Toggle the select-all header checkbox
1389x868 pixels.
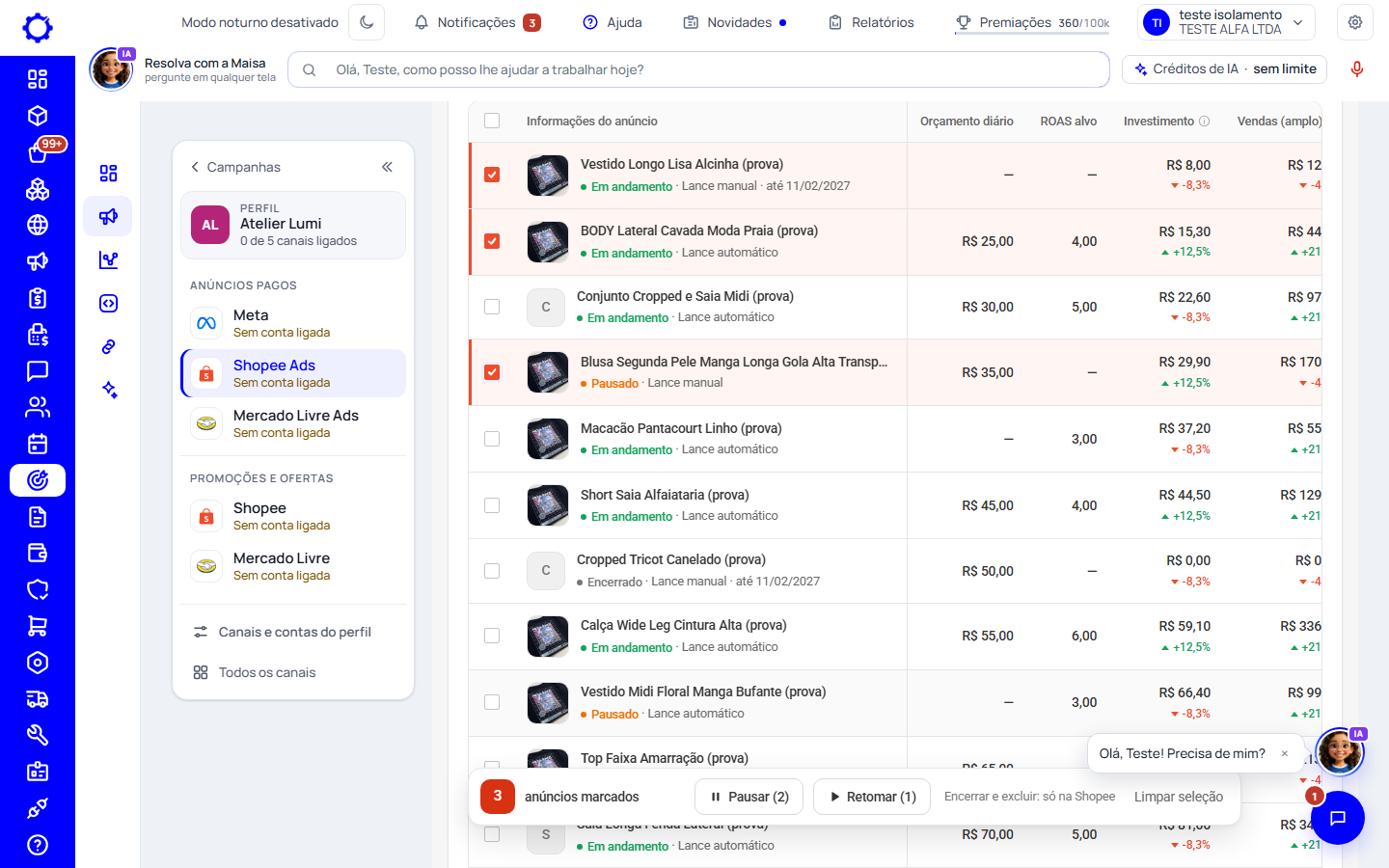point(492,121)
